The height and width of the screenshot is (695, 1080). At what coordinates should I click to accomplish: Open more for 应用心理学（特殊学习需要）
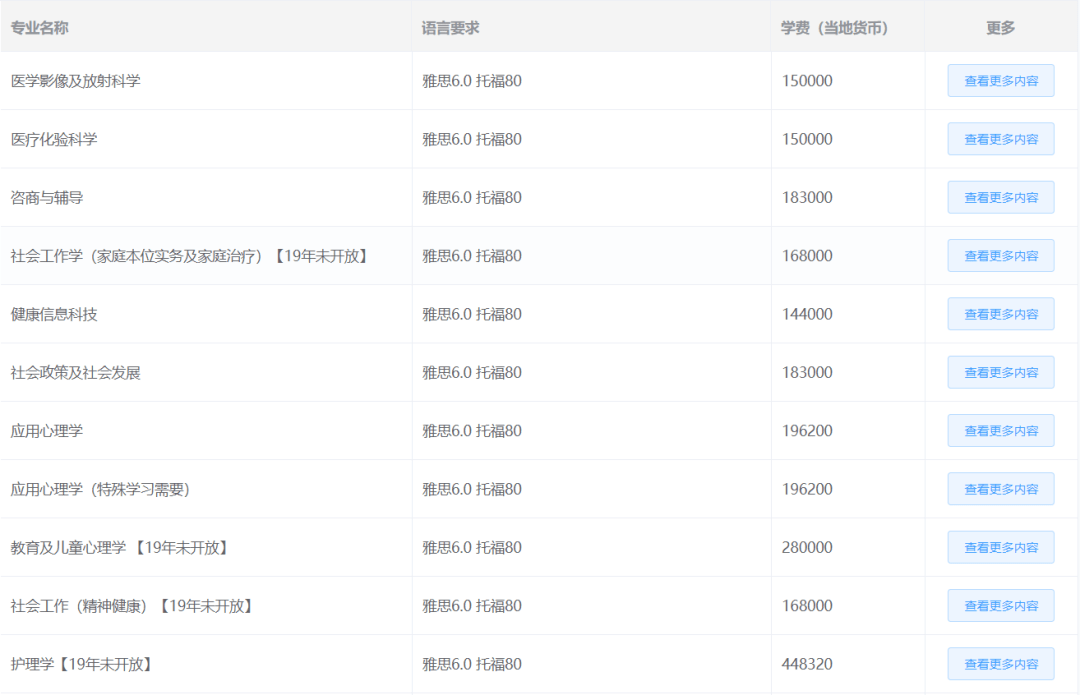pyautogui.click(x=1000, y=489)
